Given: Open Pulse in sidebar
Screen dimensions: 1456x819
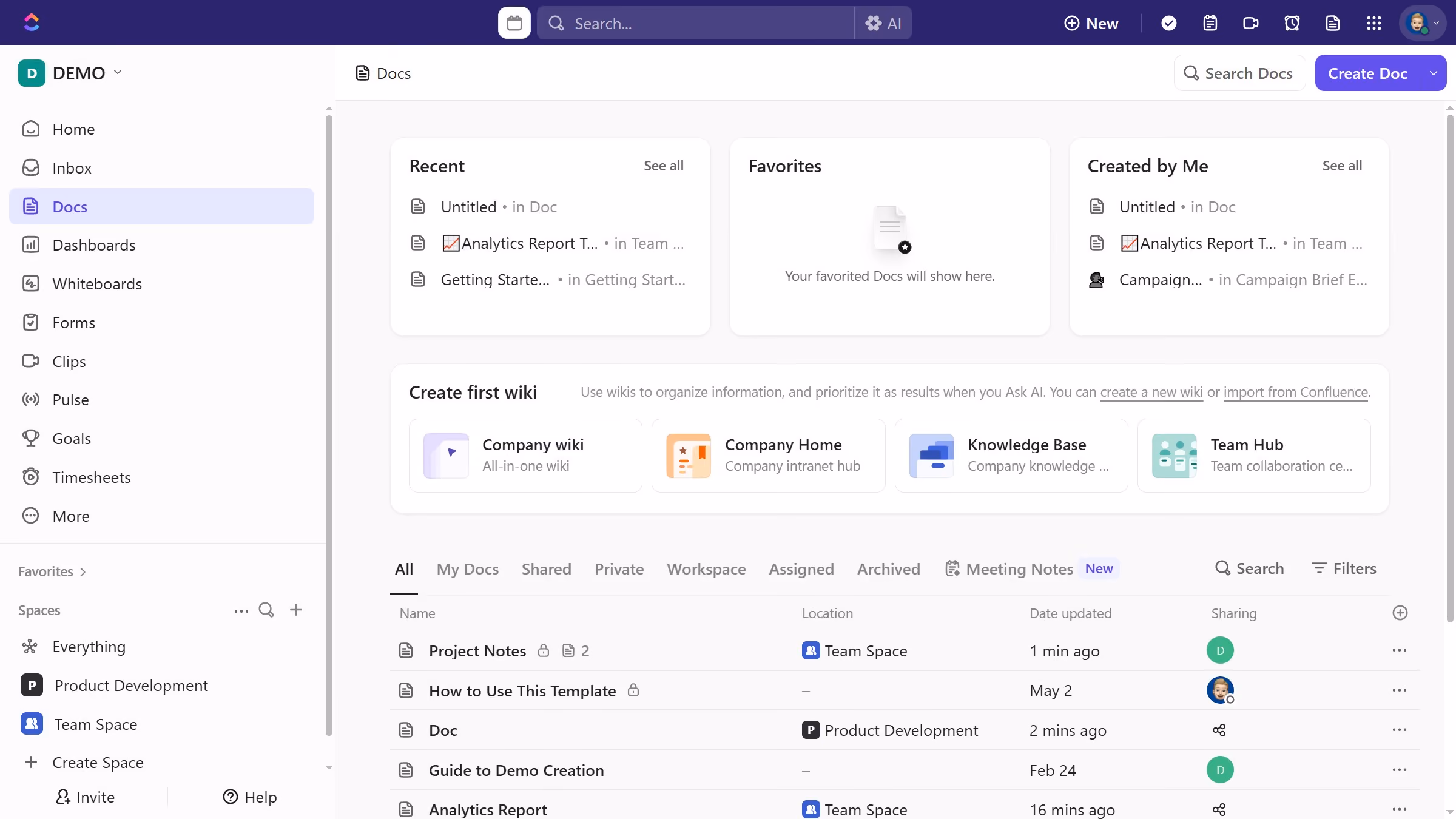Looking at the screenshot, I should 161,400.
